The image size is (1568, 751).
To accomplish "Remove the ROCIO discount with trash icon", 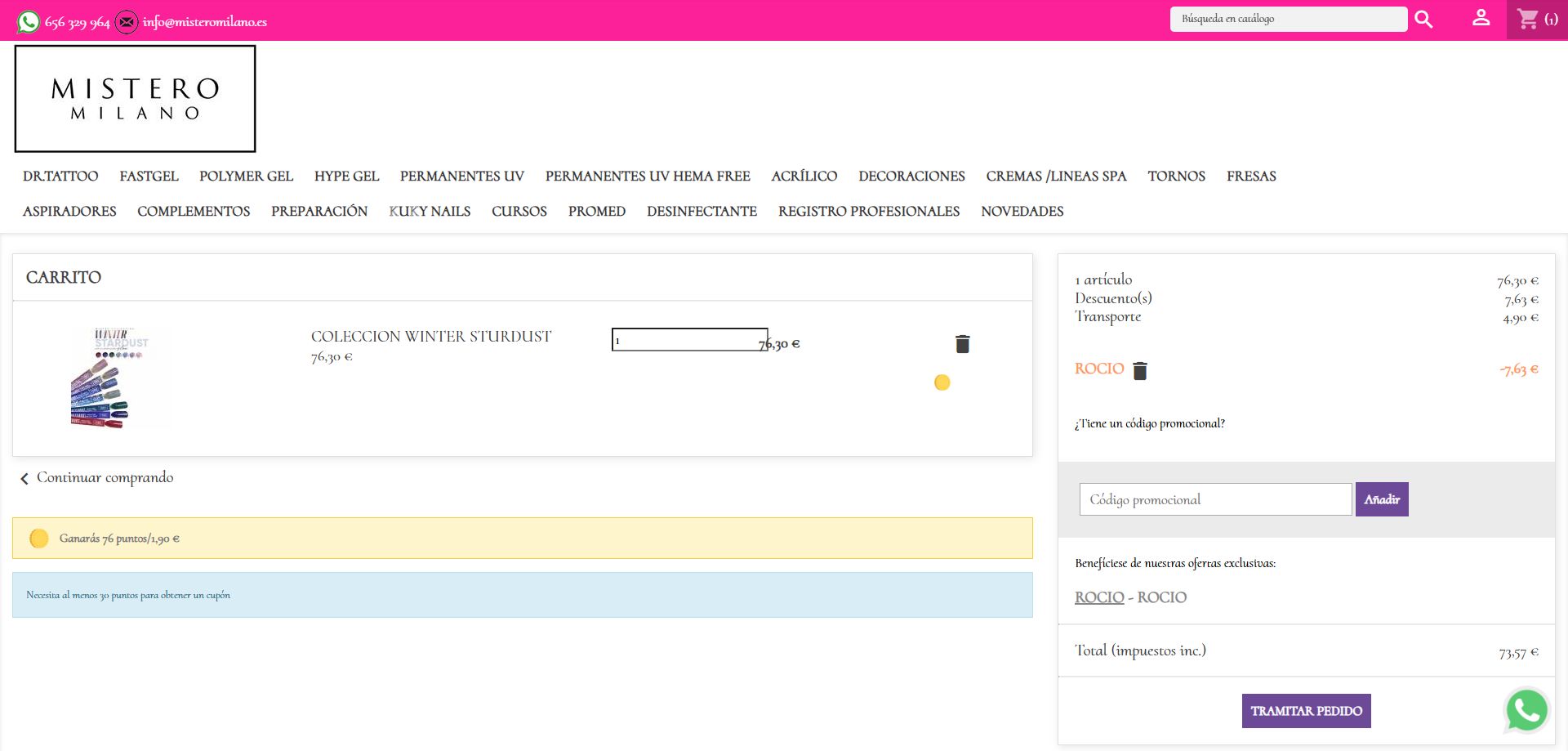I will (1140, 371).
